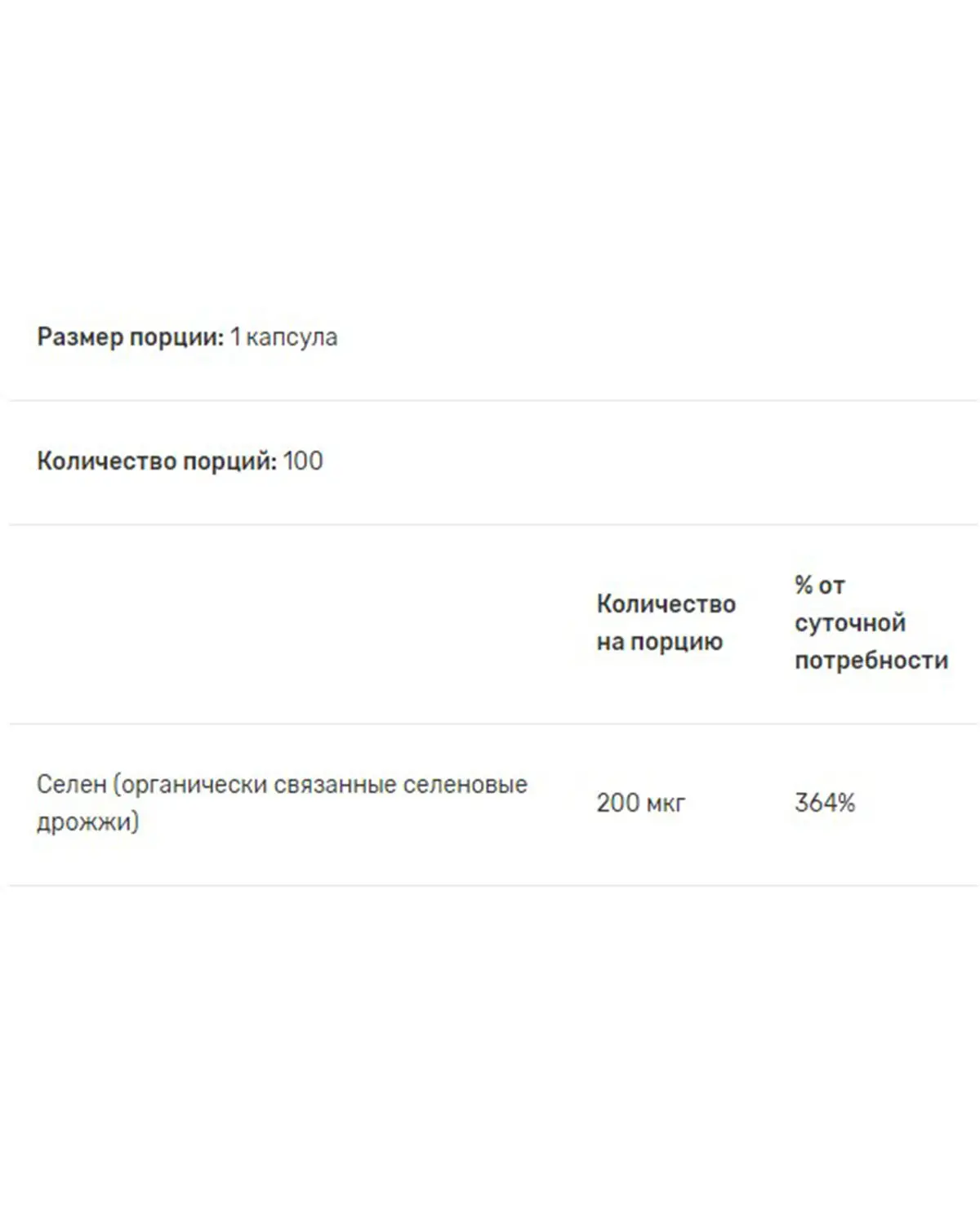Click the word 'Количество' above 'на порцию'
980x1225 pixels.
point(666,604)
